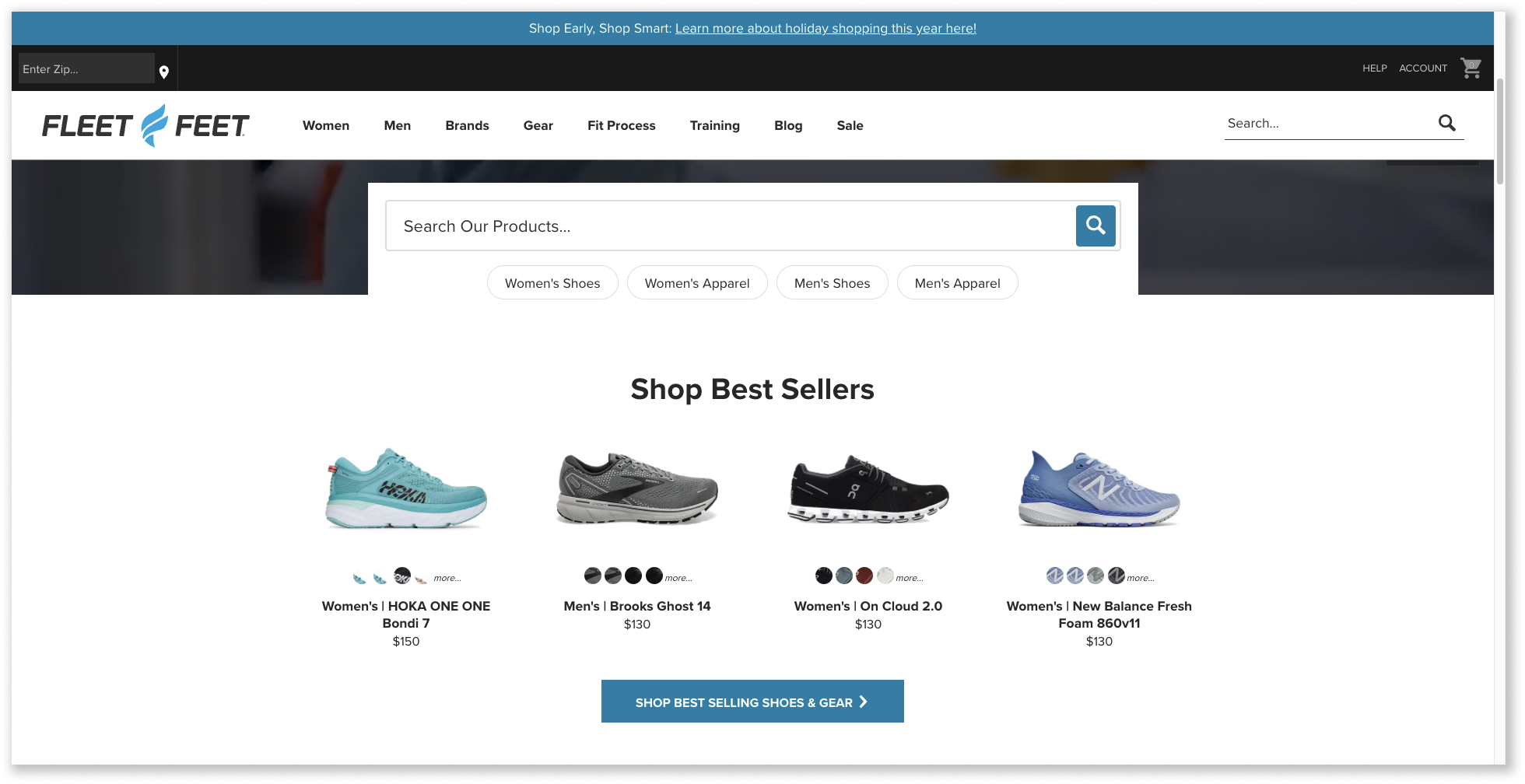Select white swatch for On Cloud 2.0
The width and height of the screenshot is (1525, 784).
(x=885, y=576)
